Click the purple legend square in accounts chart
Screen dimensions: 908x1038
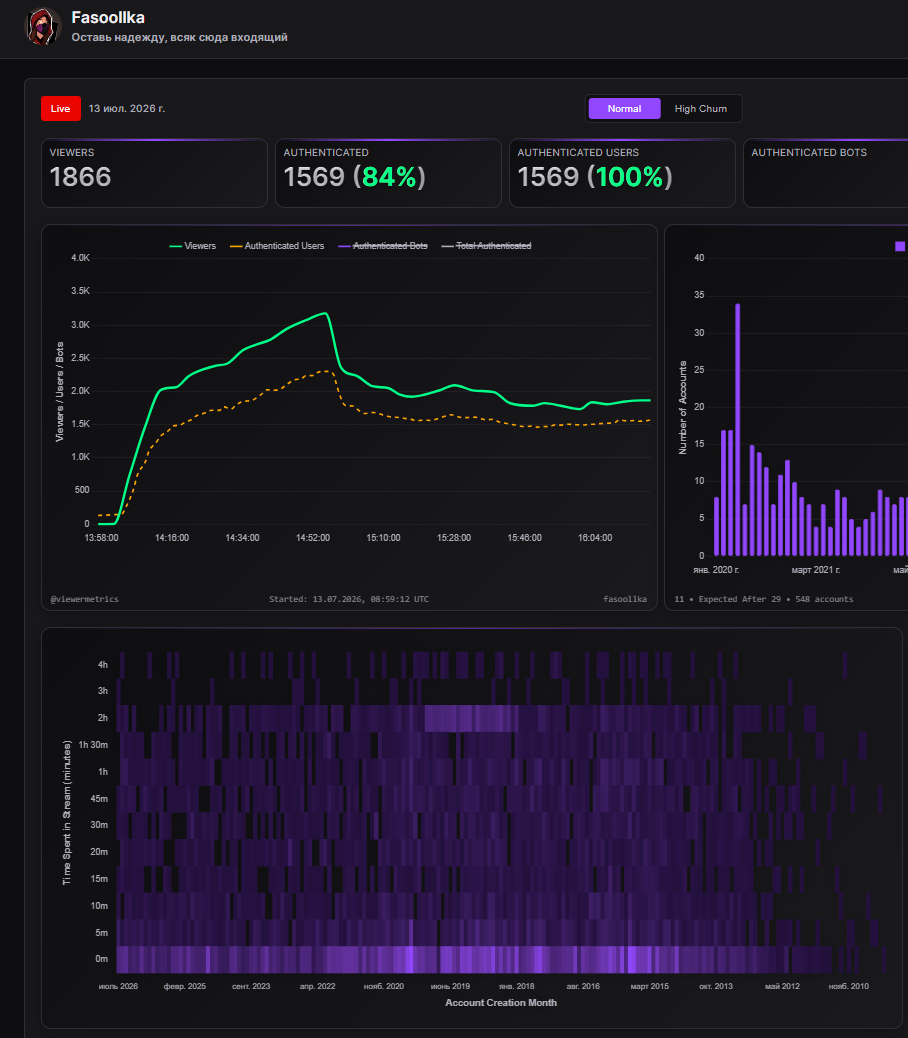(x=899, y=246)
